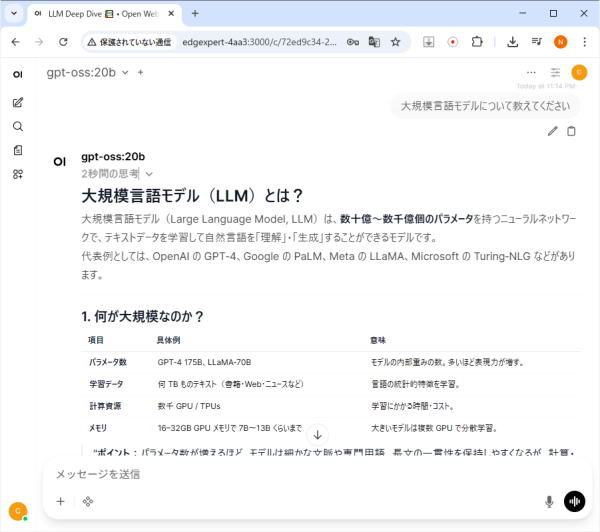
Task: Start a new chat from the sidebar
Action: pyautogui.click(x=18, y=103)
